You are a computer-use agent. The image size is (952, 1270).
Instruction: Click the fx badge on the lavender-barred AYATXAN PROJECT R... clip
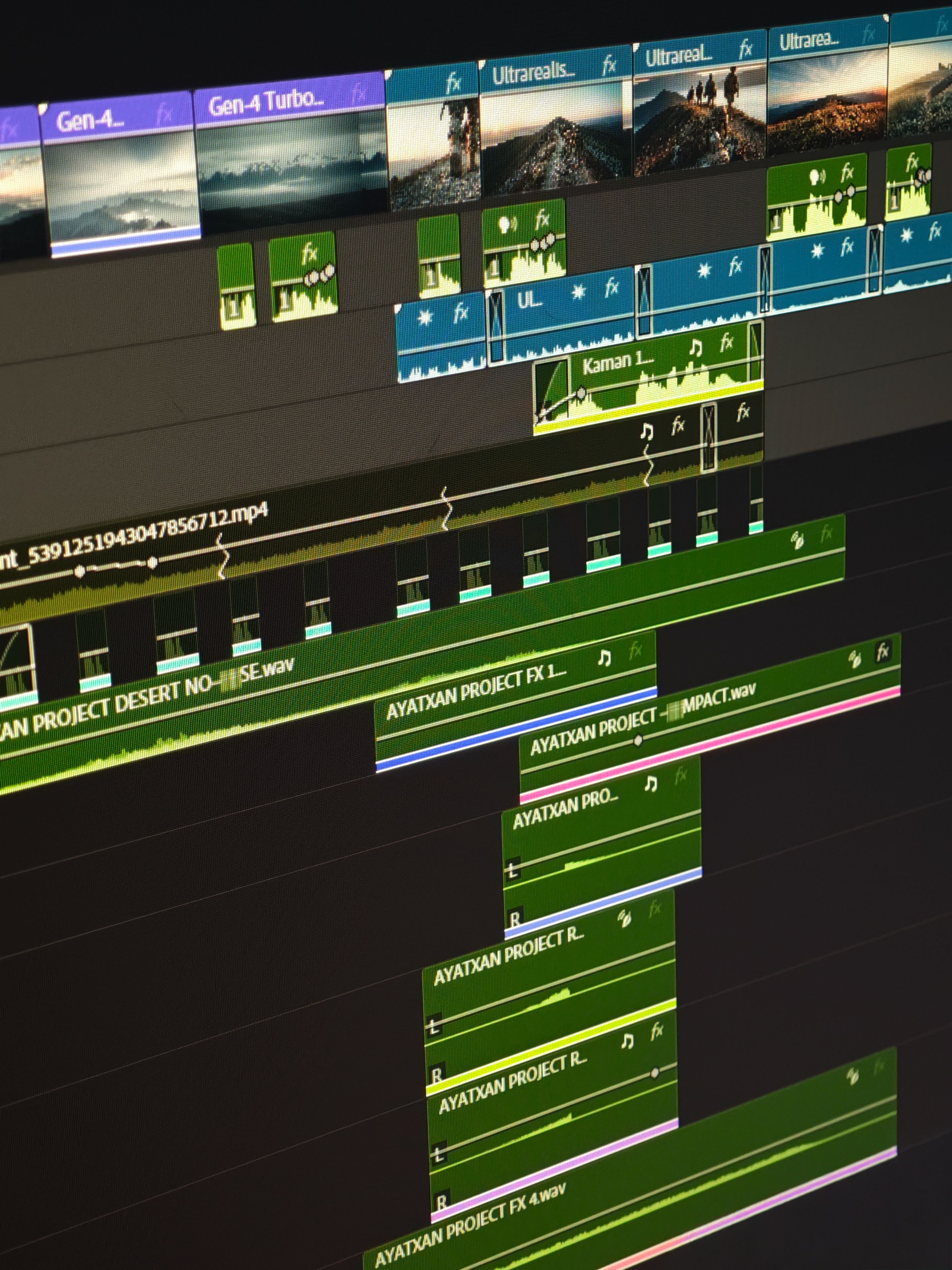click(x=657, y=1032)
